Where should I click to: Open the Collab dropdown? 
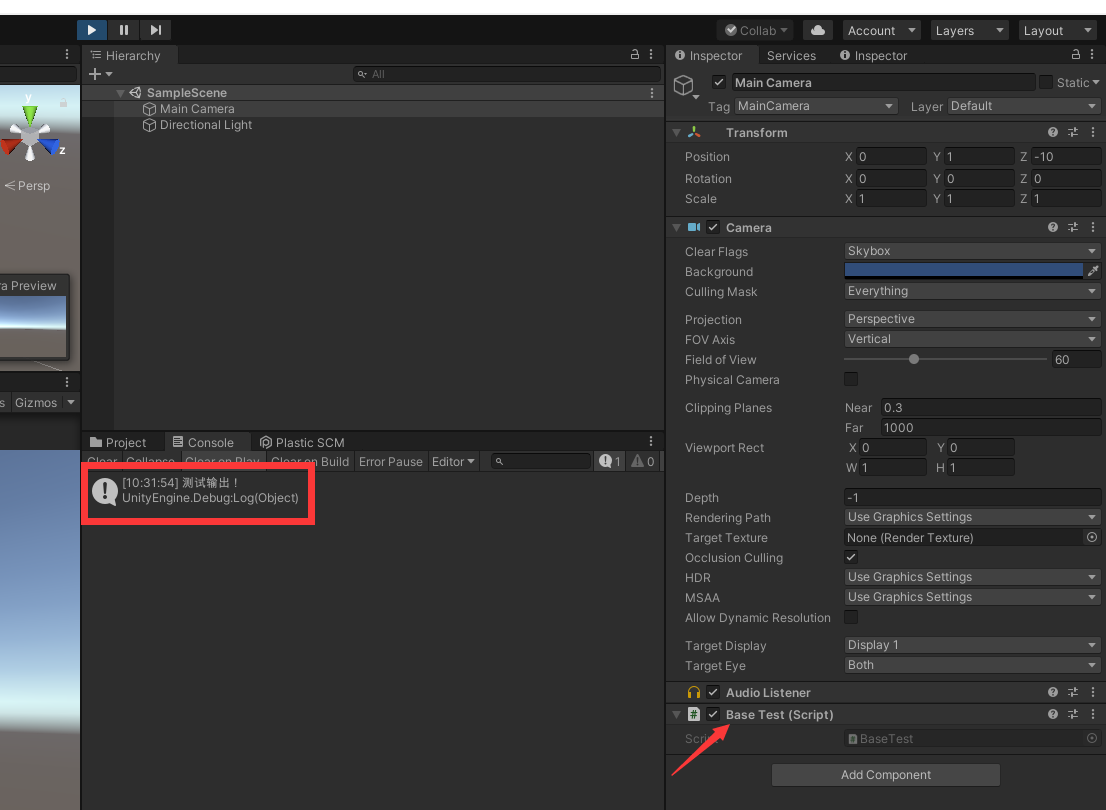pos(756,30)
